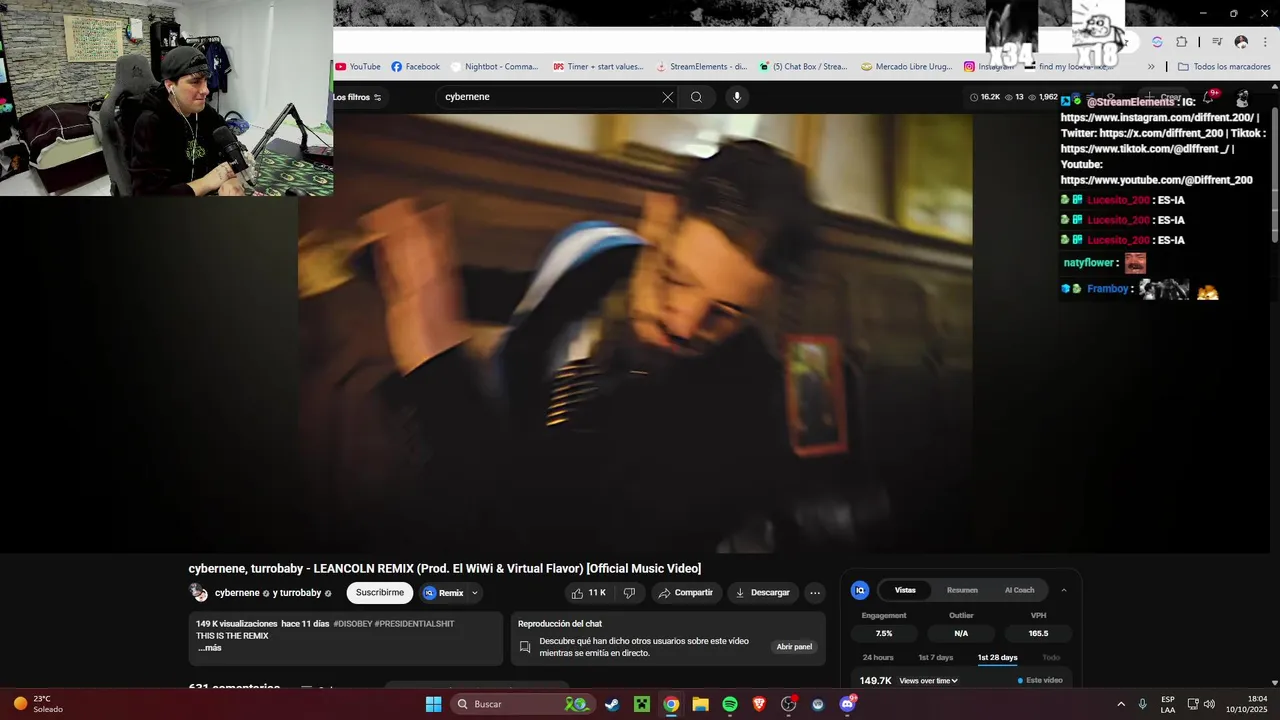The image size is (1280, 720).
Task: Open File Explorer from the taskbar
Action: point(700,704)
